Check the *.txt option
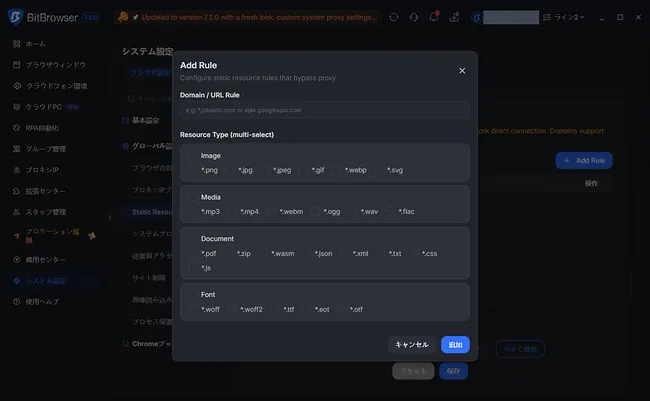The height and width of the screenshot is (401, 650). pyautogui.click(x=381, y=253)
